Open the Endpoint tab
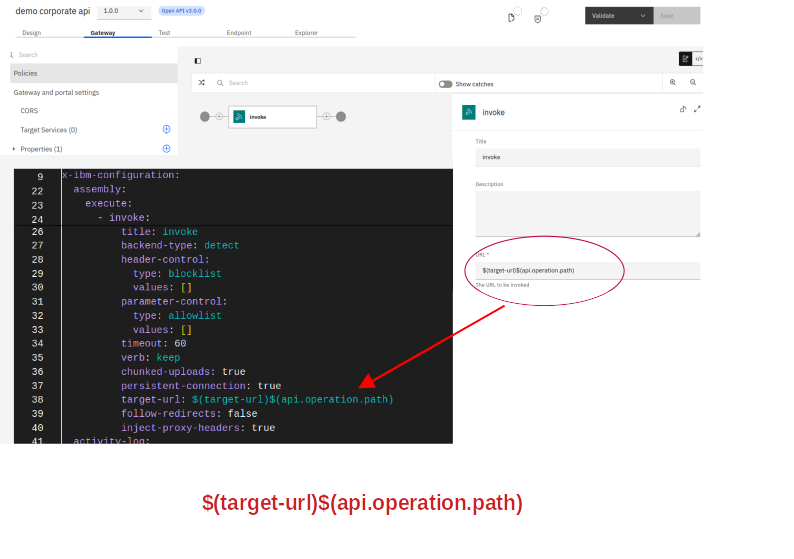Image resolution: width=794 pixels, height=559 pixels. (x=239, y=33)
